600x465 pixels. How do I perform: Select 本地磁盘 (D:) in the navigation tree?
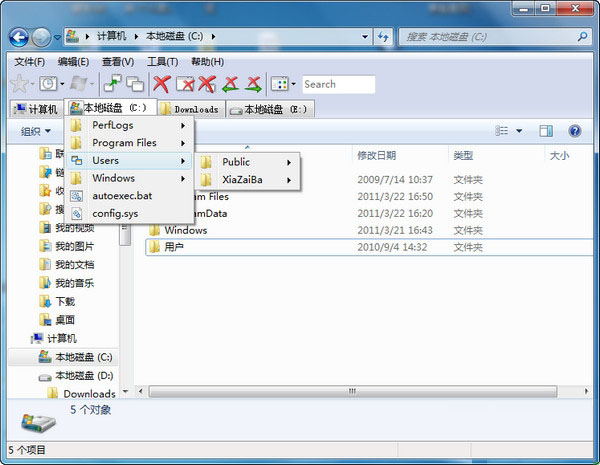point(83,376)
